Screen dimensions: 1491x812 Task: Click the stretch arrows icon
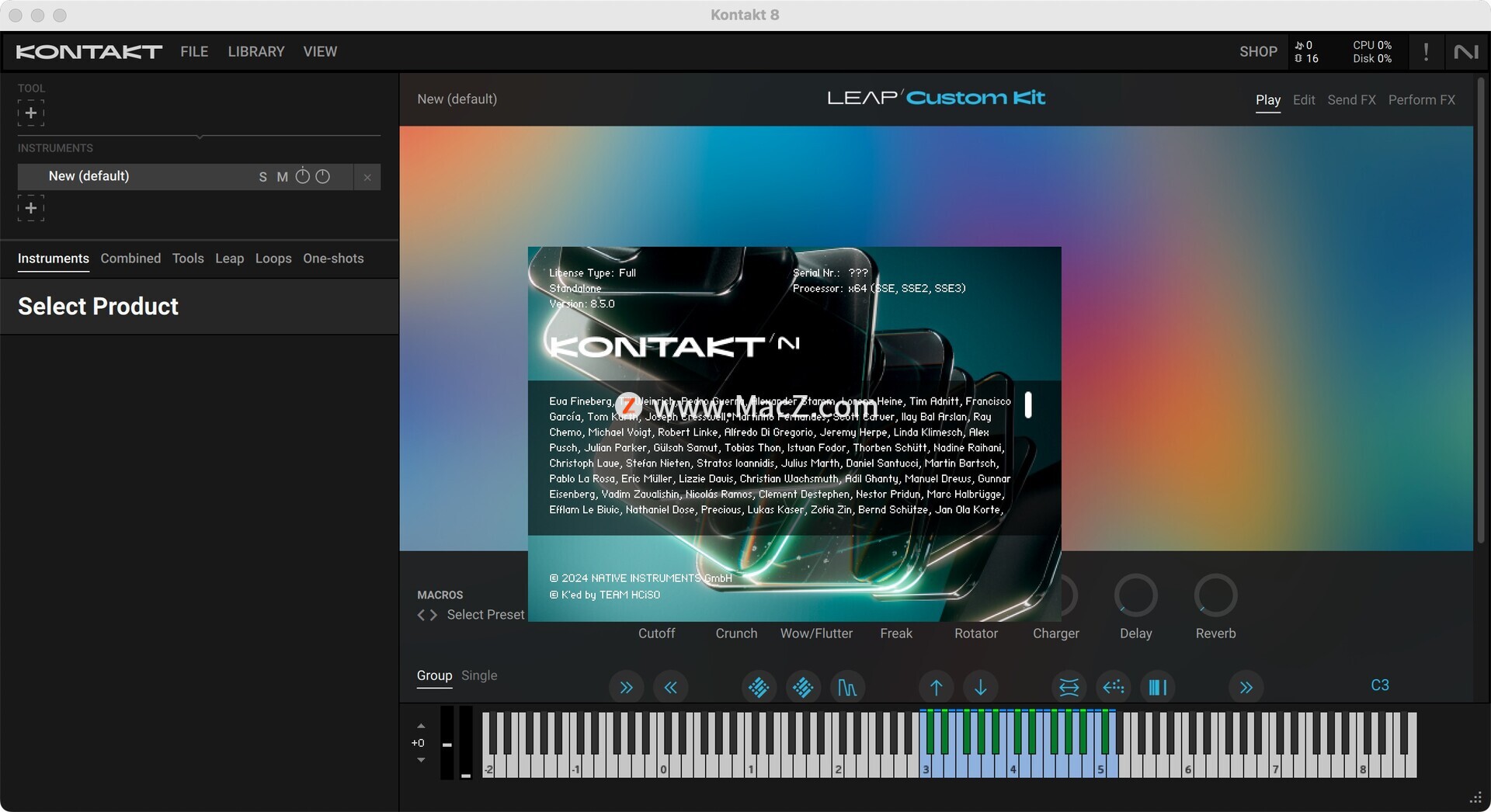click(x=1069, y=687)
